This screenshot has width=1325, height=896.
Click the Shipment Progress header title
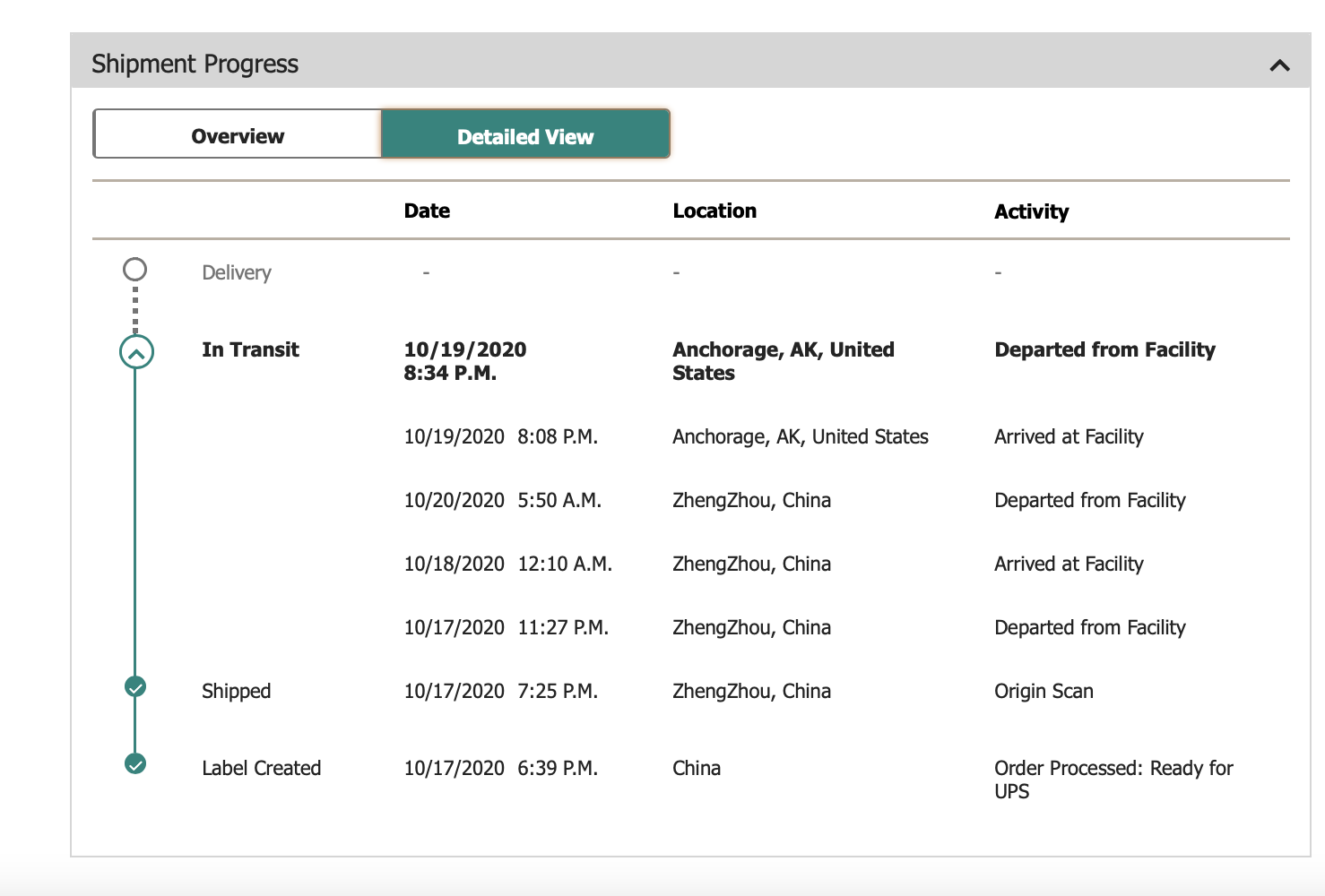195,64
